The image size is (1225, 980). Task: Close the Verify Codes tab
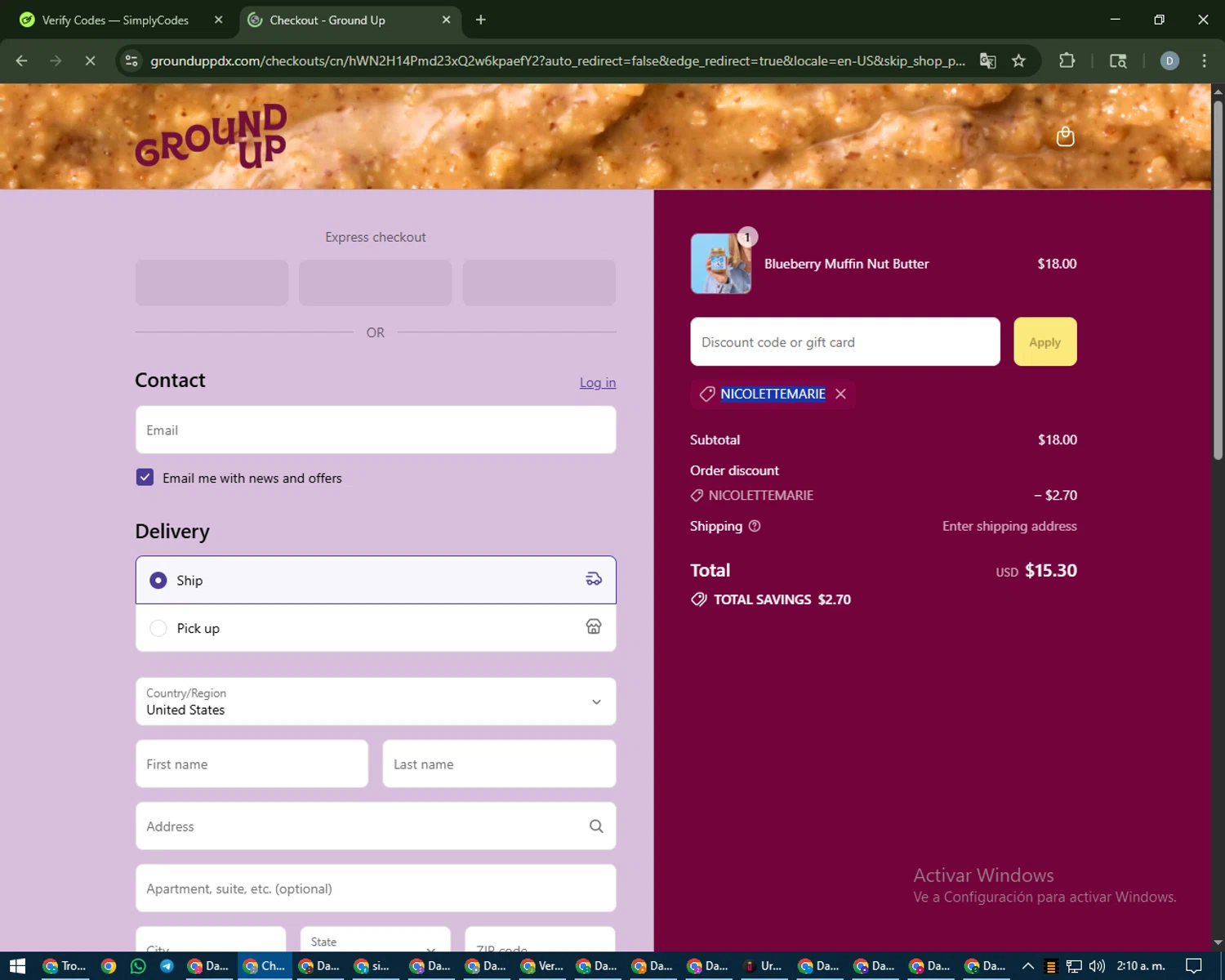(x=218, y=20)
